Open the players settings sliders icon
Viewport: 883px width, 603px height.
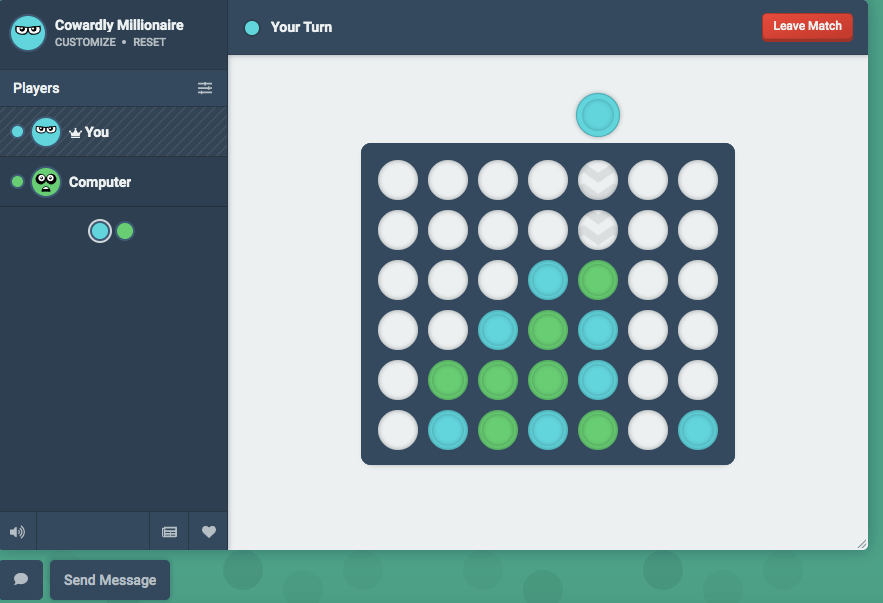205,88
